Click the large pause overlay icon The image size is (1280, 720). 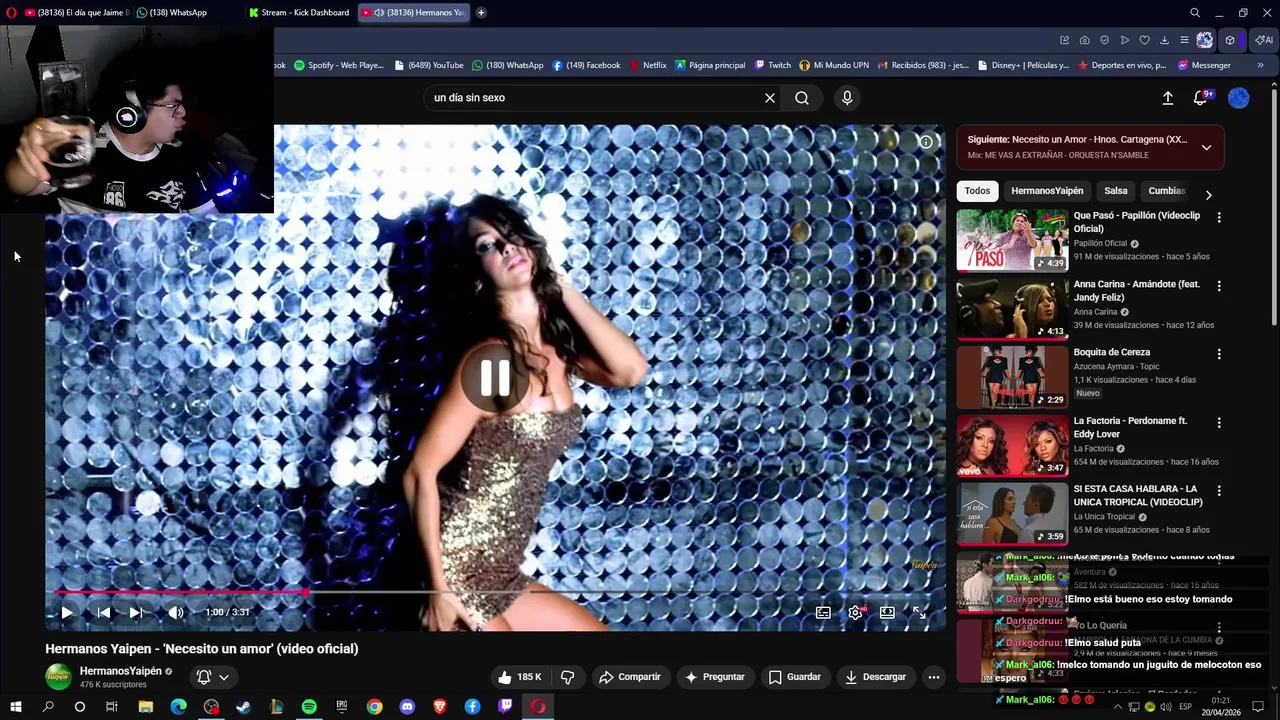[x=495, y=378]
